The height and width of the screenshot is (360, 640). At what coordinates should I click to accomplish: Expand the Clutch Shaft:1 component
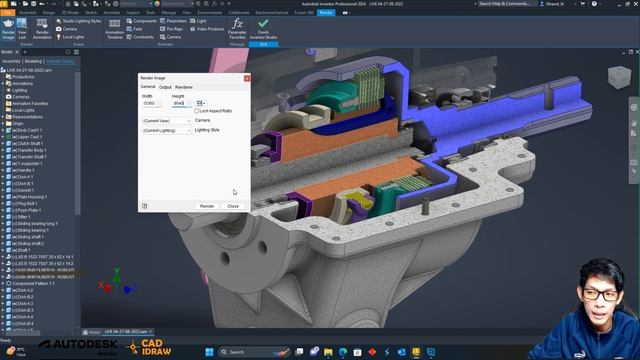[x=3, y=144]
